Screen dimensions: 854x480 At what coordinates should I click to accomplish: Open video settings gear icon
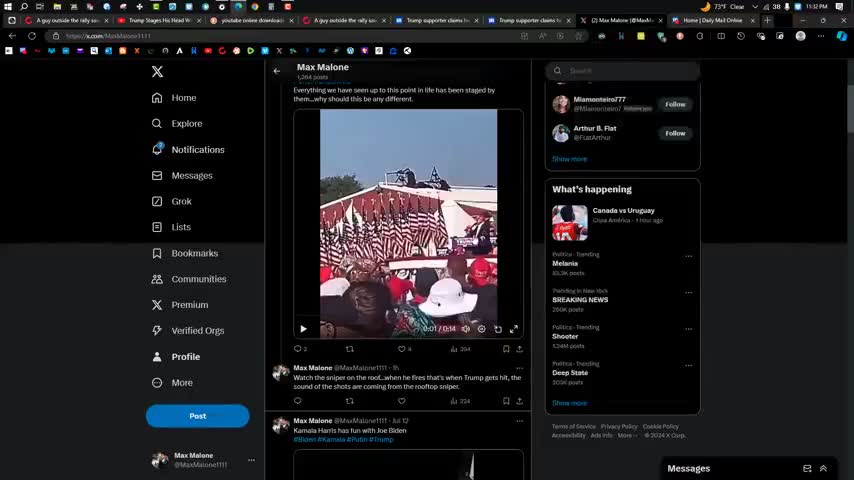(x=481, y=329)
